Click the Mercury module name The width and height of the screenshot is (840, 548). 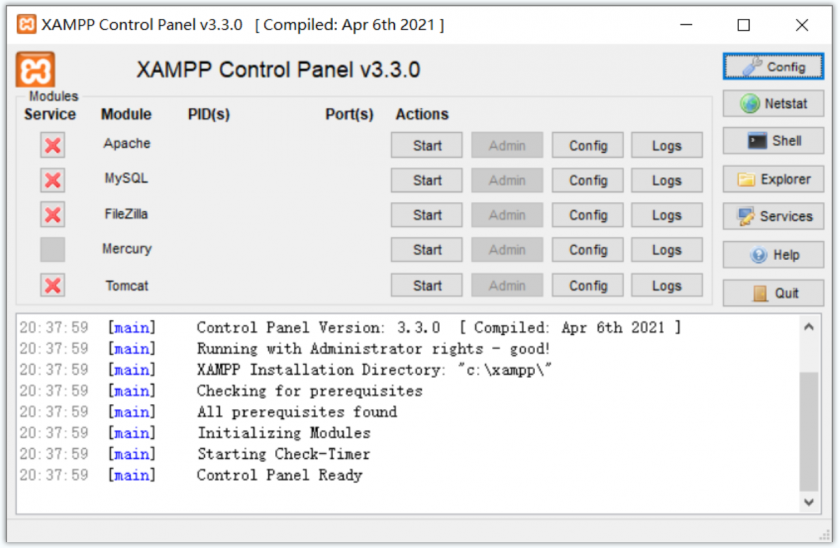point(127,249)
